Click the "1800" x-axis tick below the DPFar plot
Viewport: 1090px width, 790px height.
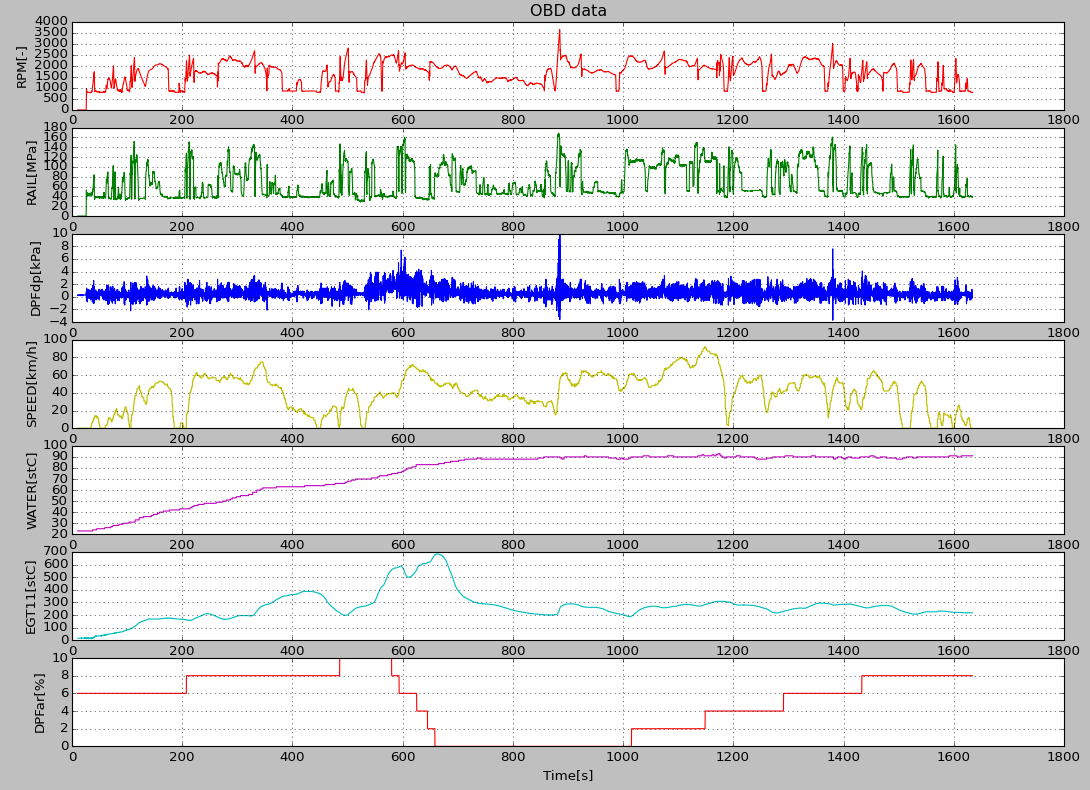tap(1063, 757)
